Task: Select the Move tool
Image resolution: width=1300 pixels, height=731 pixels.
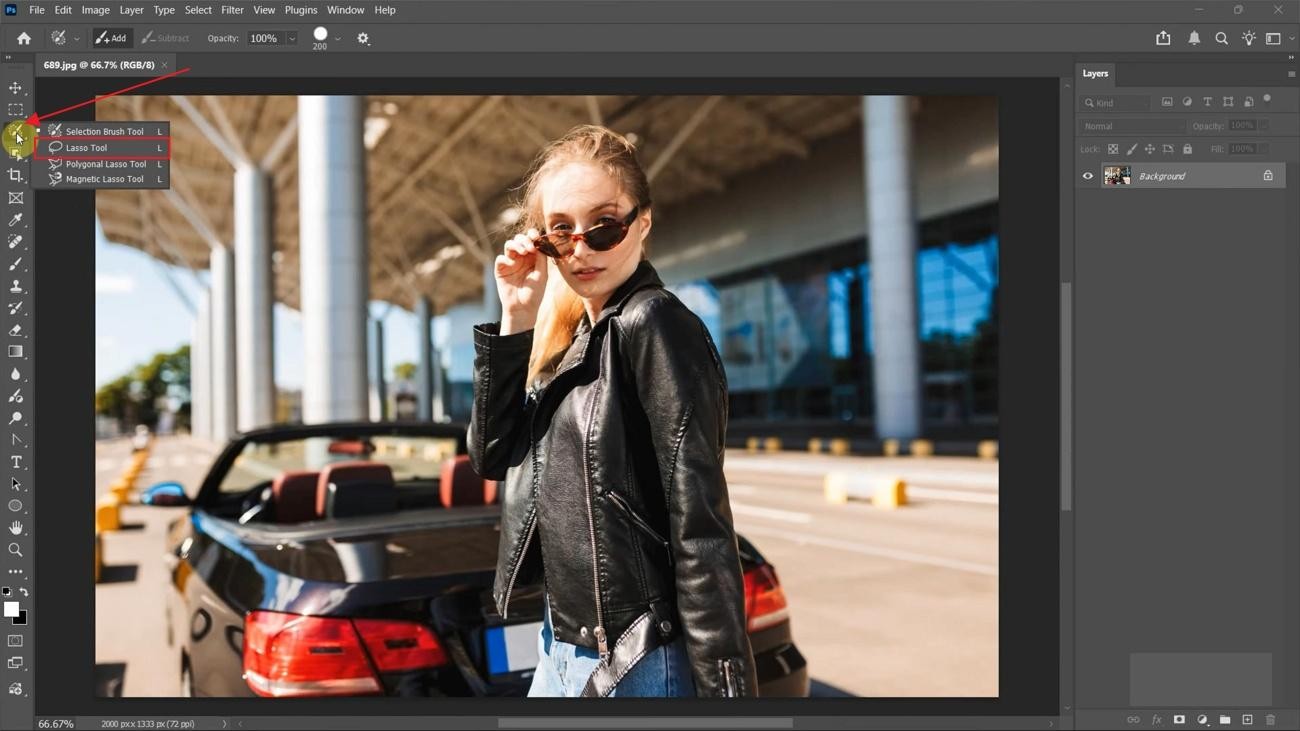Action: pos(15,88)
